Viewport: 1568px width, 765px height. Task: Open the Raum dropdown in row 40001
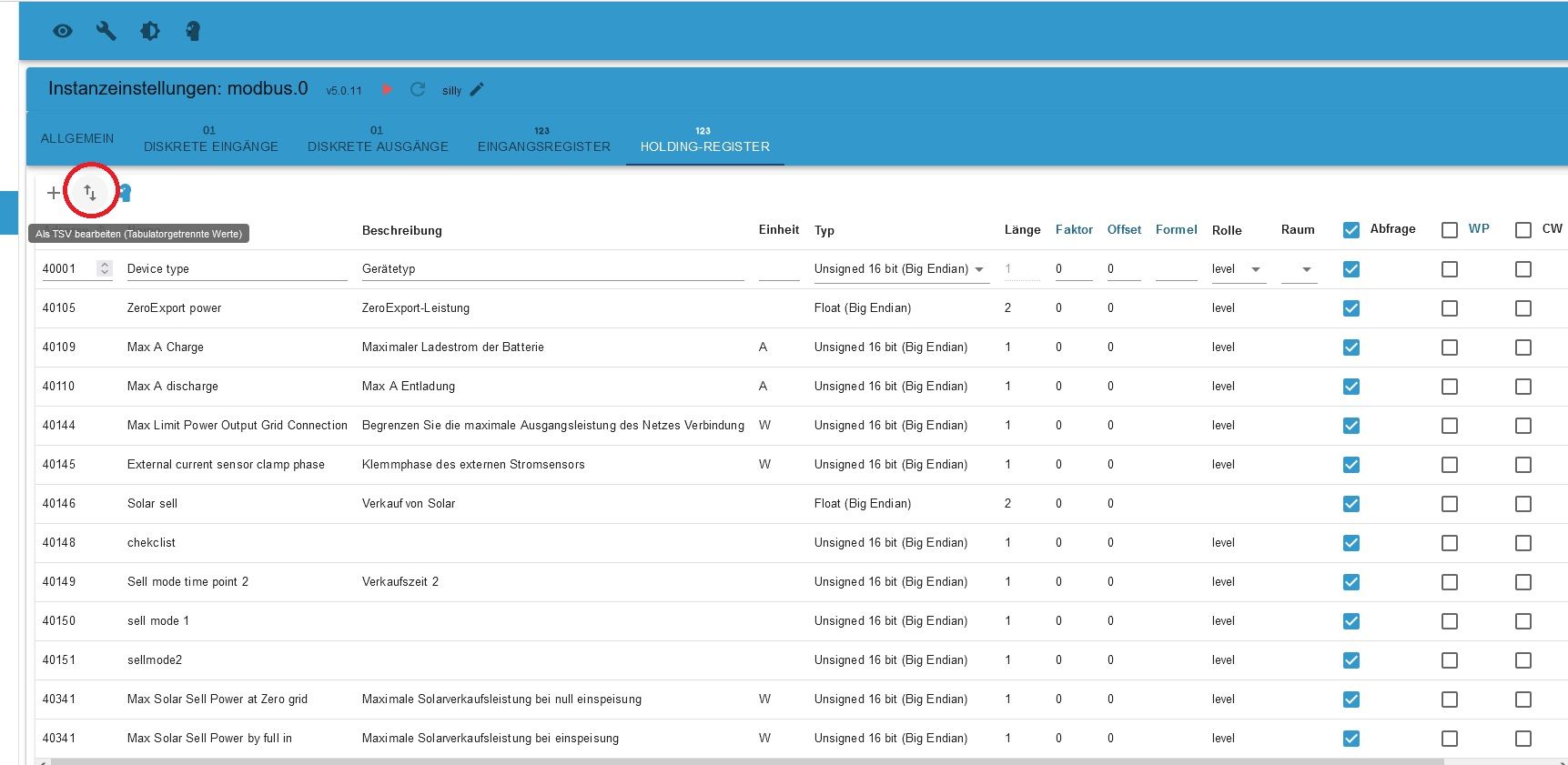[1300, 269]
